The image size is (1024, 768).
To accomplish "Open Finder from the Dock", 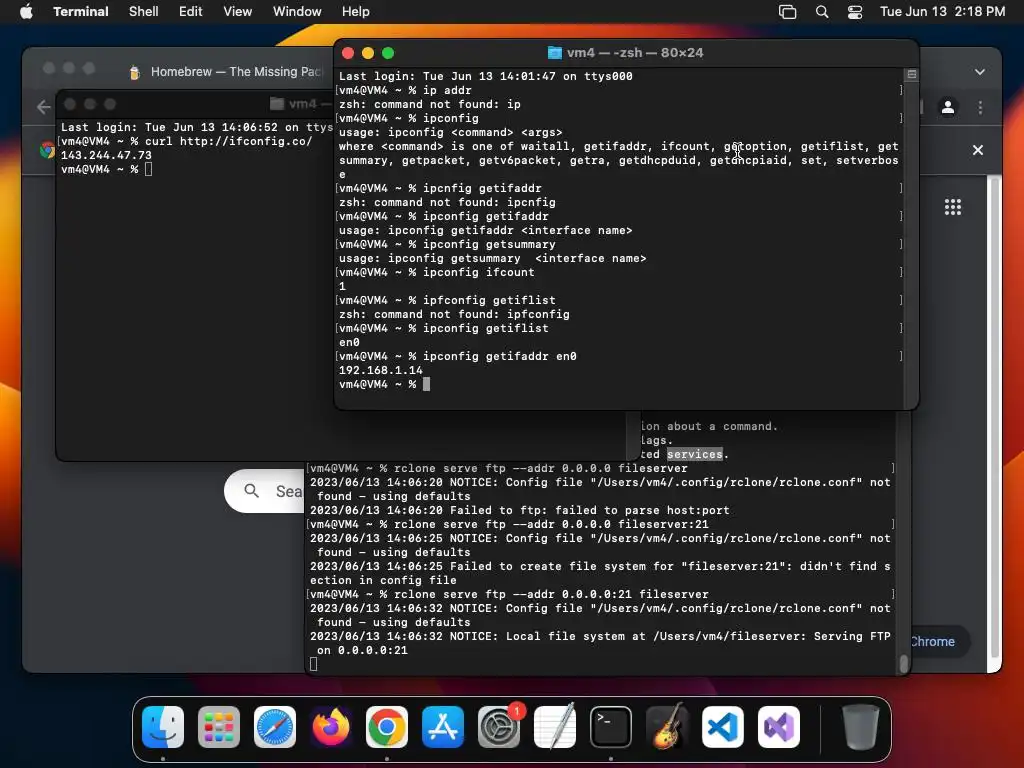I will [163, 727].
